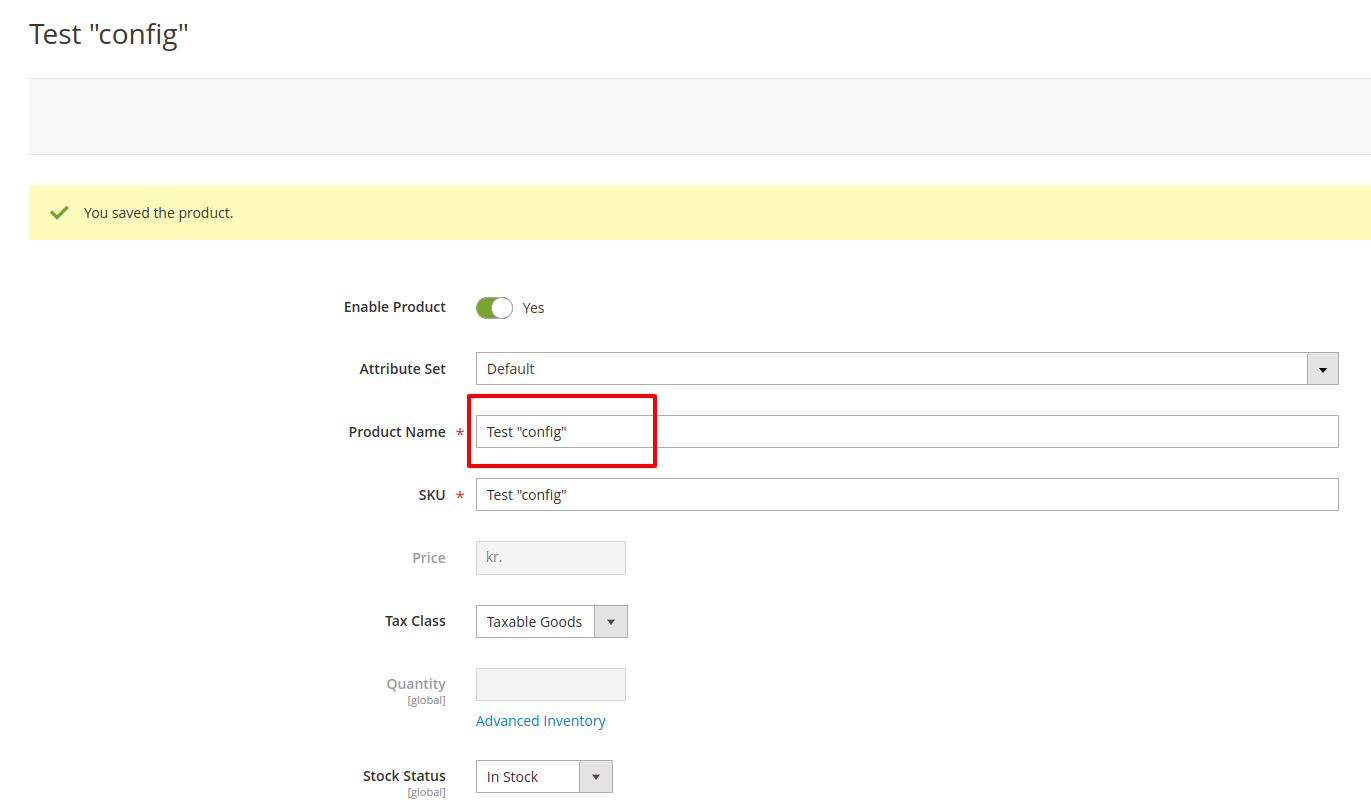This screenshot has height=807, width=1371.
Task: Click the red asterisk beside Product Name
Action: pos(459,432)
